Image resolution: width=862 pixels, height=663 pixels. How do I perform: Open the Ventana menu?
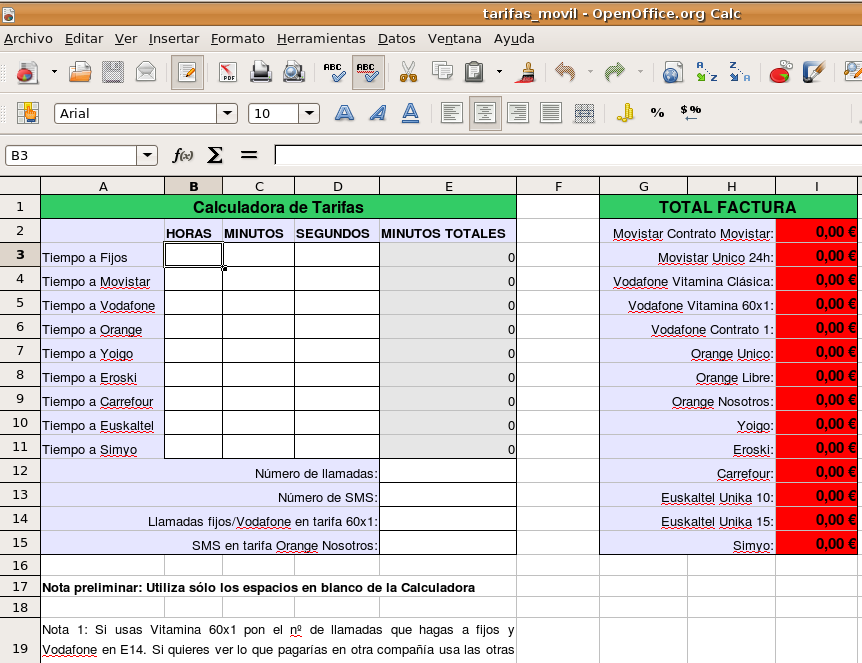[x=455, y=38]
